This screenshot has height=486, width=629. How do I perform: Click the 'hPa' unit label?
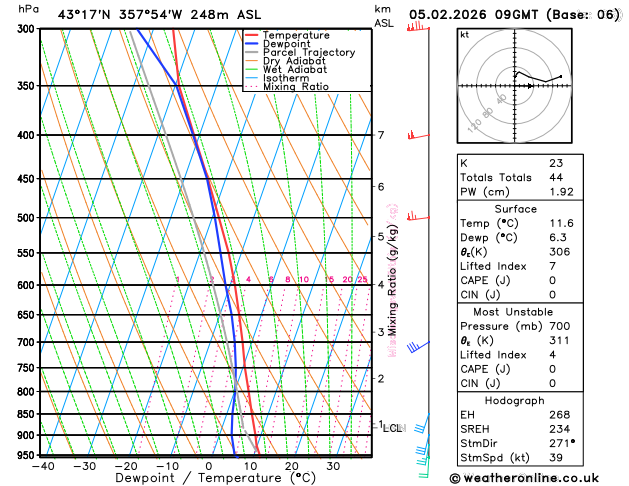click(28, 9)
